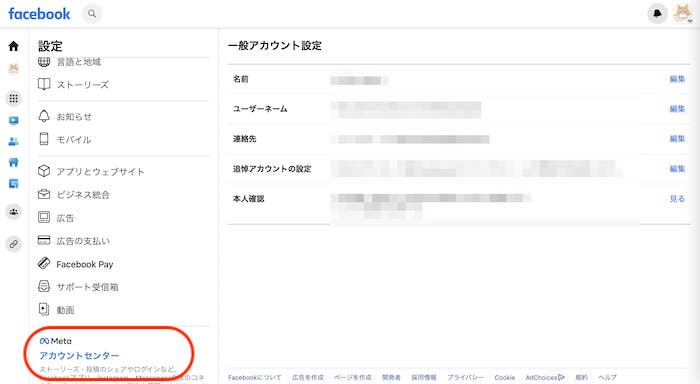The width and height of the screenshot is (700, 384).
Task: Open the Marketplace storefront icon
Action: pyautogui.click(x=14, y=163)
